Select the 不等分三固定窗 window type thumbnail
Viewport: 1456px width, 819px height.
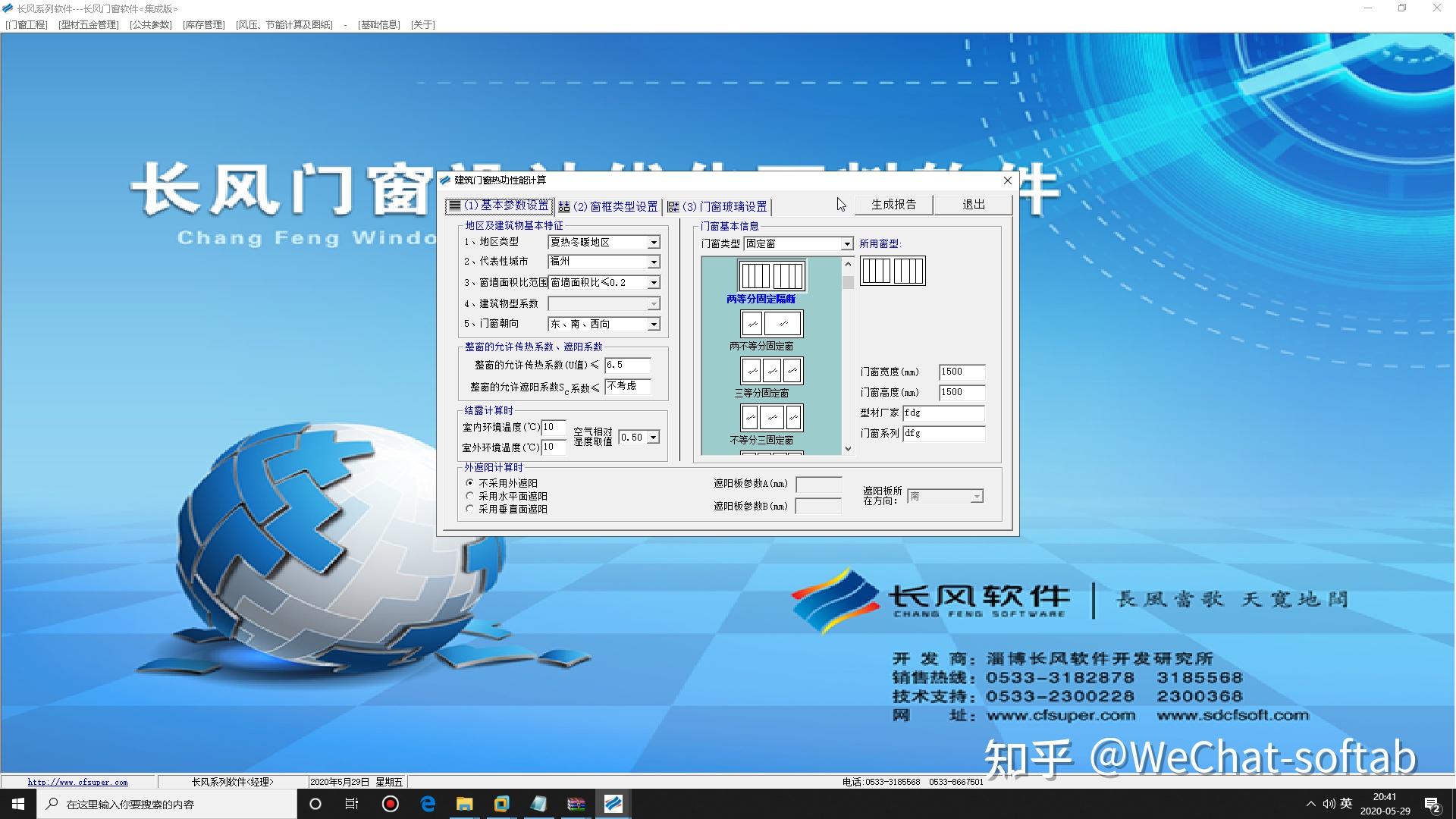coord(771,418)
